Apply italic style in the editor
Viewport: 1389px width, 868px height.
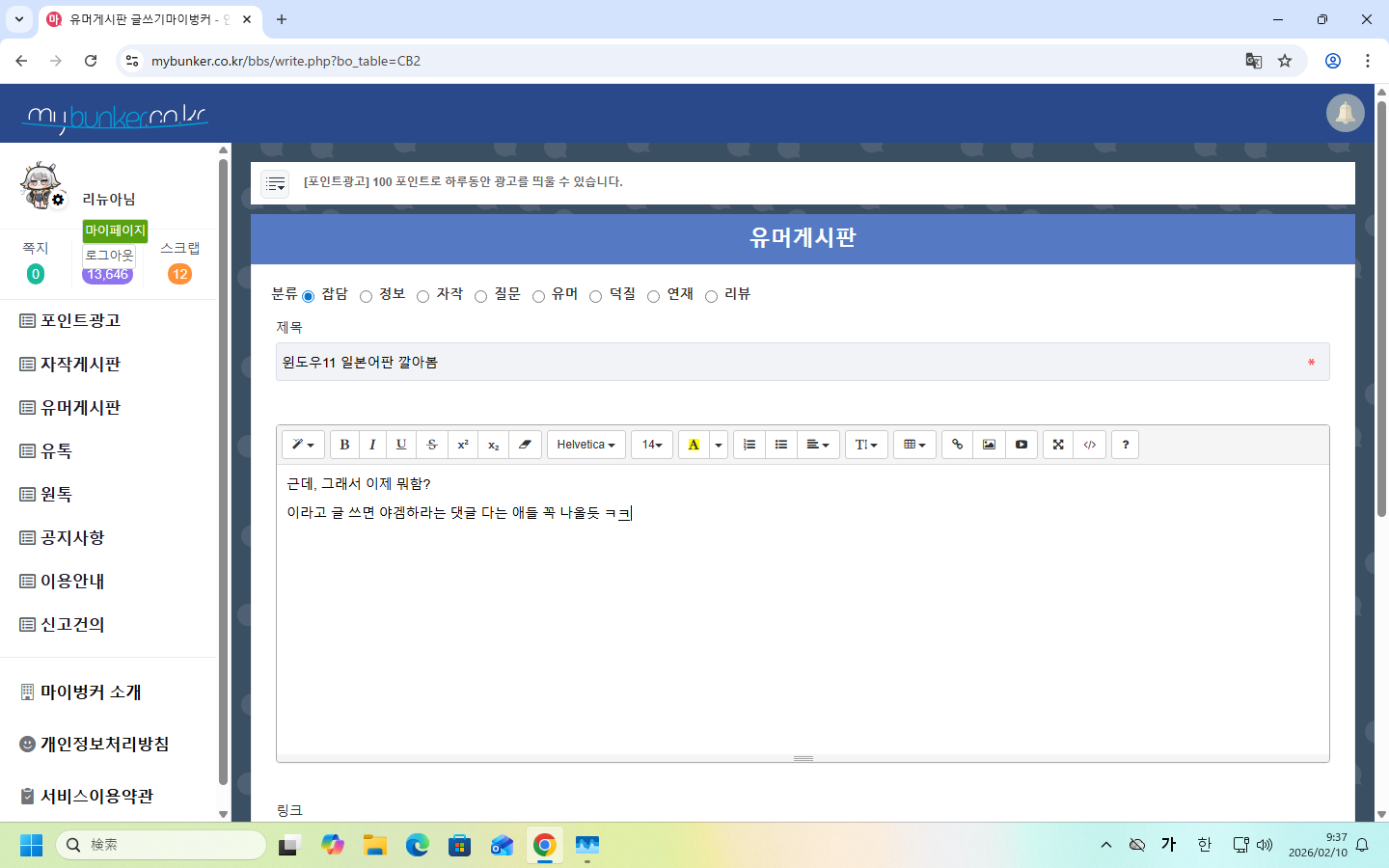pyautogui.click(x=372, y=445)
